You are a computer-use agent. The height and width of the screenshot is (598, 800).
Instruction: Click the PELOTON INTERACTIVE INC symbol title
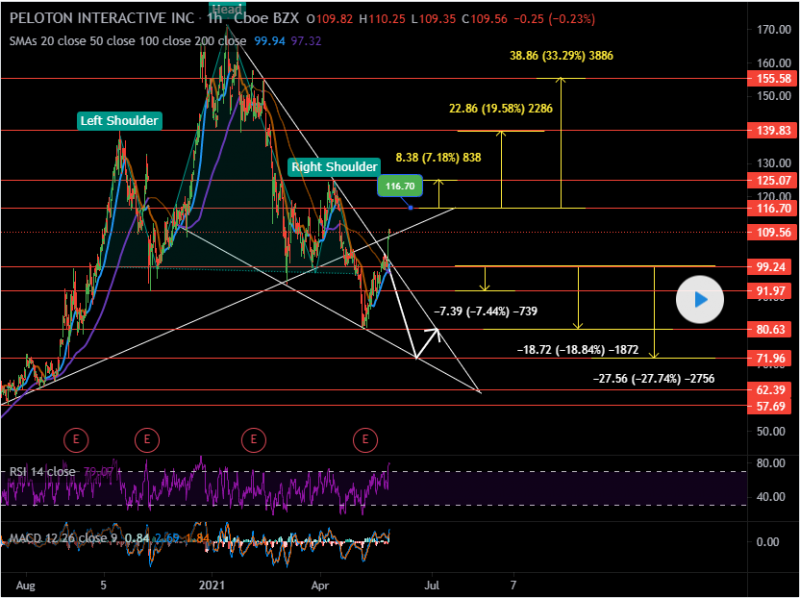(x=102, y=19)
